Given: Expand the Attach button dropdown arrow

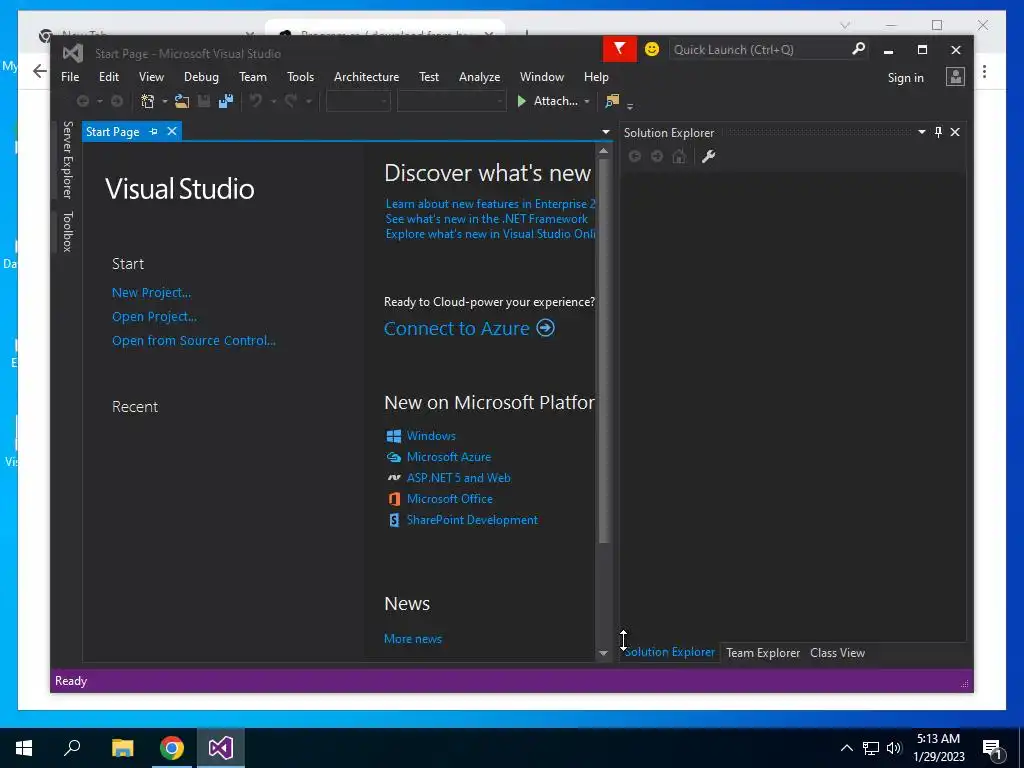Looking at the screenshot, I should pos(586,101).
